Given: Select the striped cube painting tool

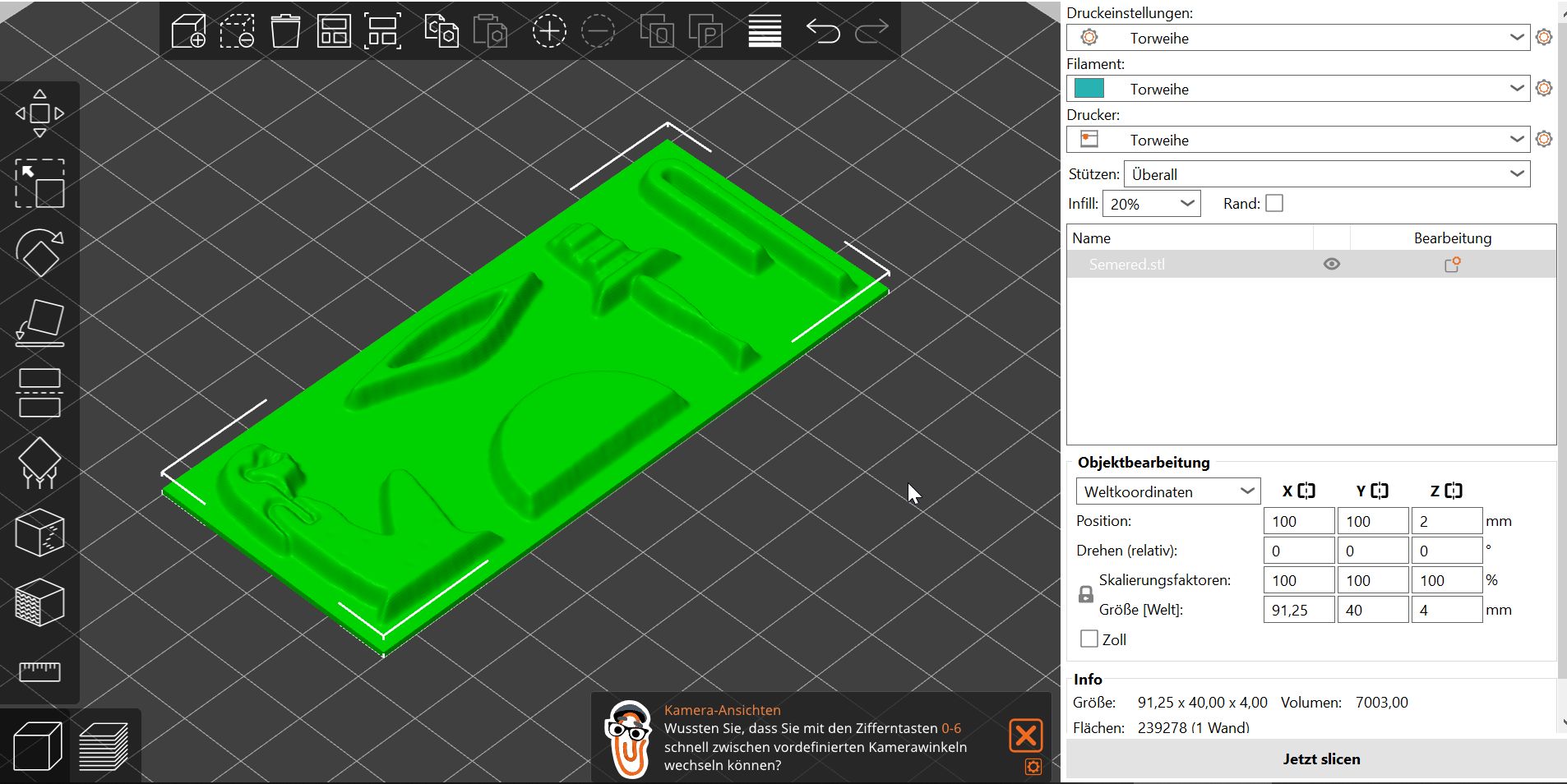Looking at the screenshot, I should (39, 602).
